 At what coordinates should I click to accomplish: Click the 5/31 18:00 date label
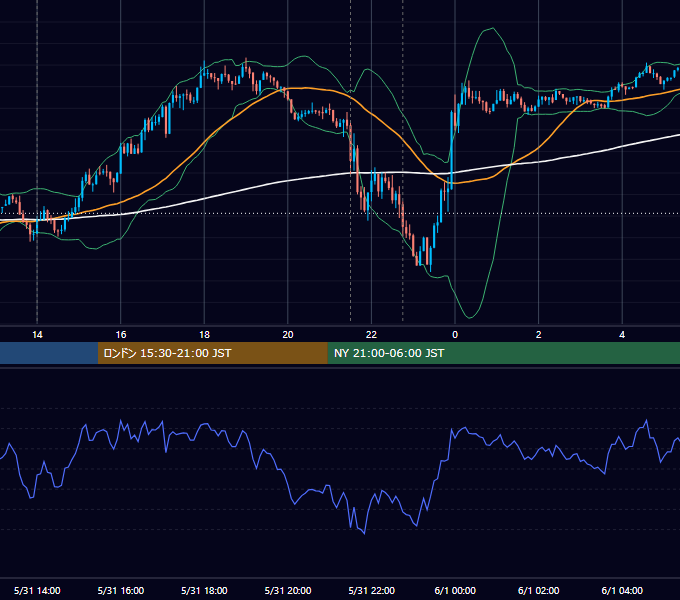(x=204, y=590)
